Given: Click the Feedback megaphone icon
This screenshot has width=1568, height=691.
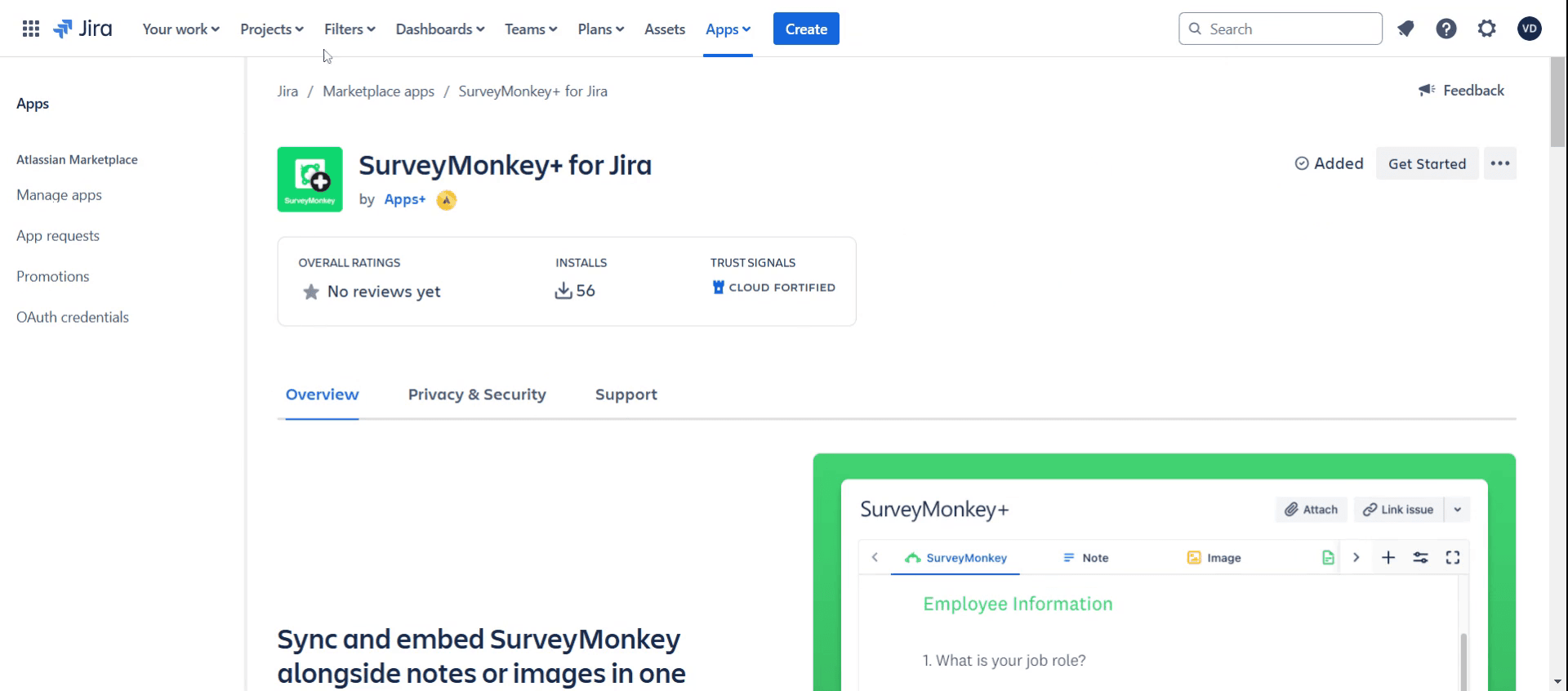Looking at the screenshot, I should coord(1427,90).
